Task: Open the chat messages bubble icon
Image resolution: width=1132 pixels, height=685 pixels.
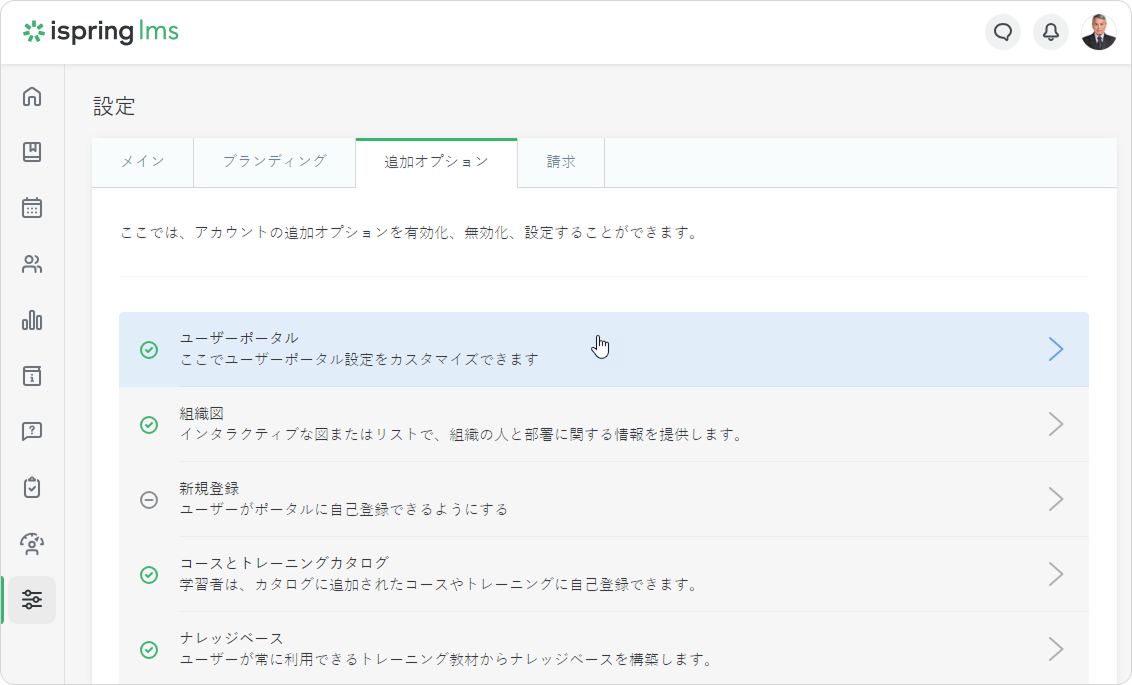Action: (x=1003, y=32)
